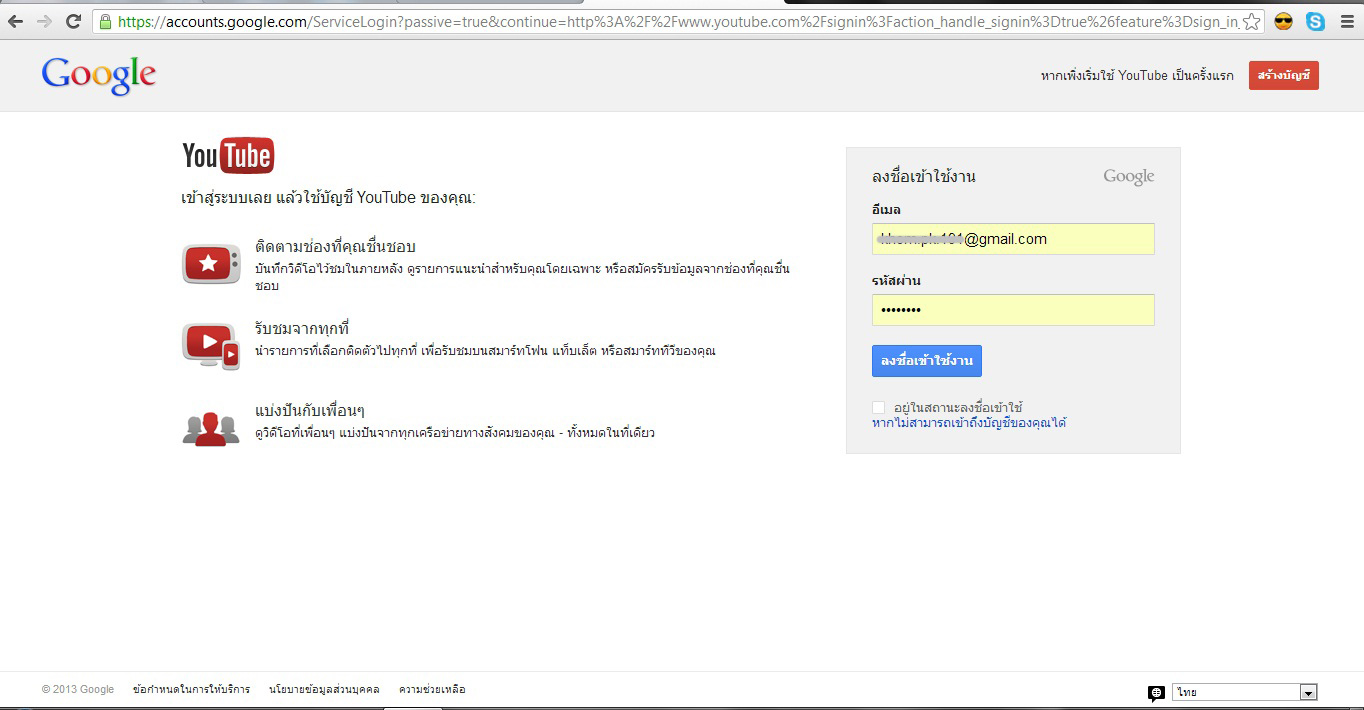Click the Skype extension icon

tap(1315, 21)
